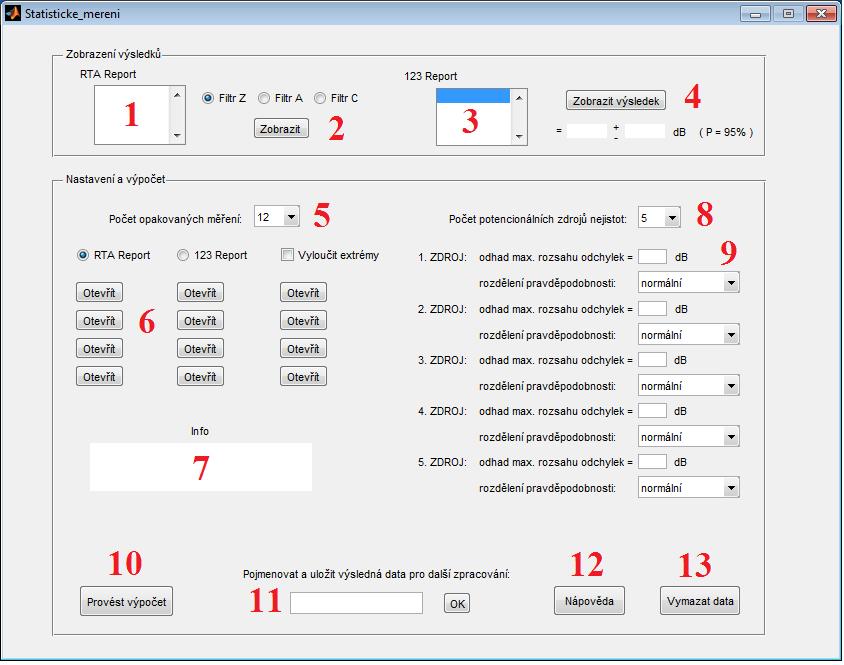
Task: Click the Zobrazit button
Action: coord(281,129)
